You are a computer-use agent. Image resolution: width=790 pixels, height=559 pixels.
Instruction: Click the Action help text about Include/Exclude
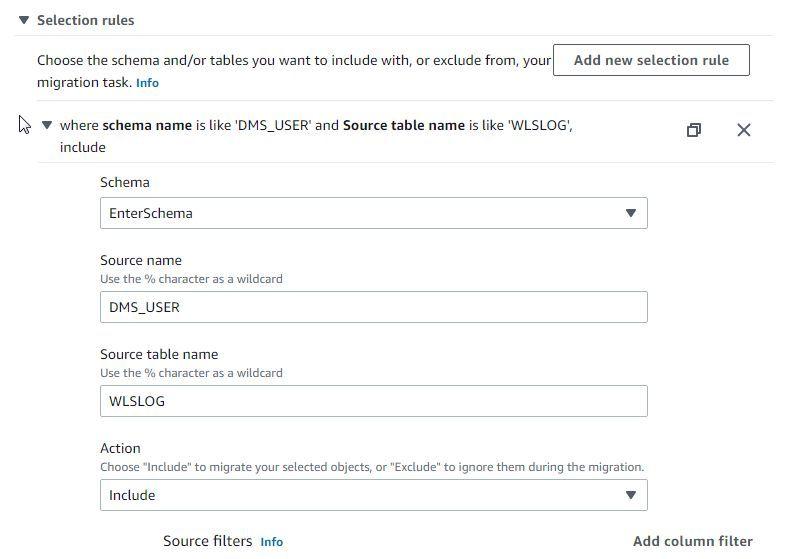(372, 467)
